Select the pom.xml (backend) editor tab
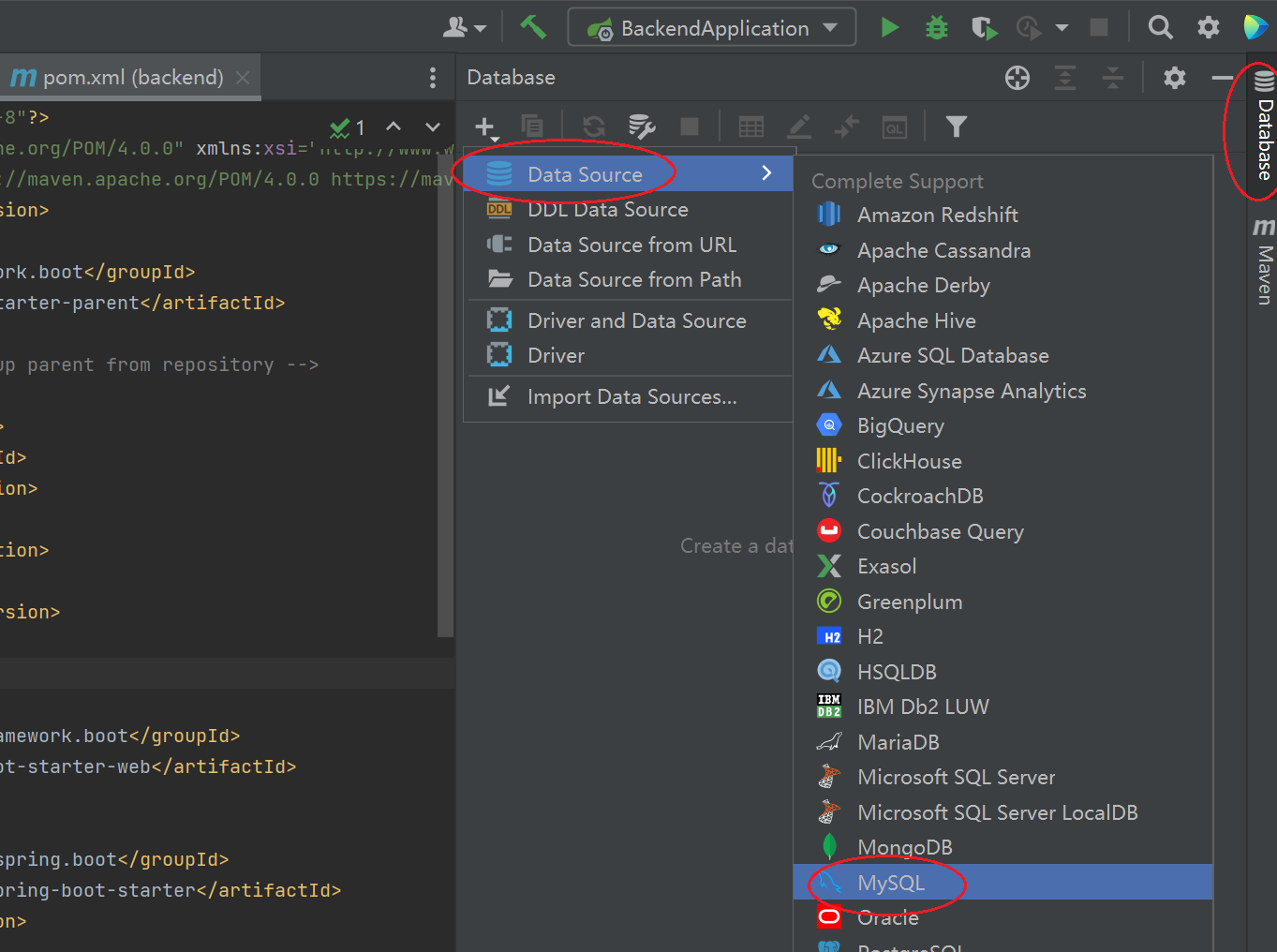 pyautogui.click(x=130, y=77)
